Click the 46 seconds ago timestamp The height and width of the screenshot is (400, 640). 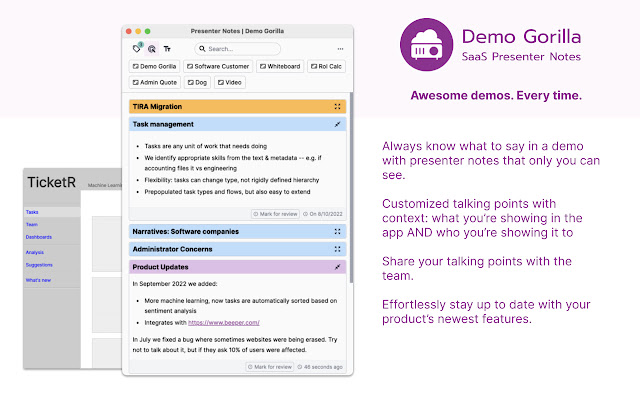(x=320, y=367)
